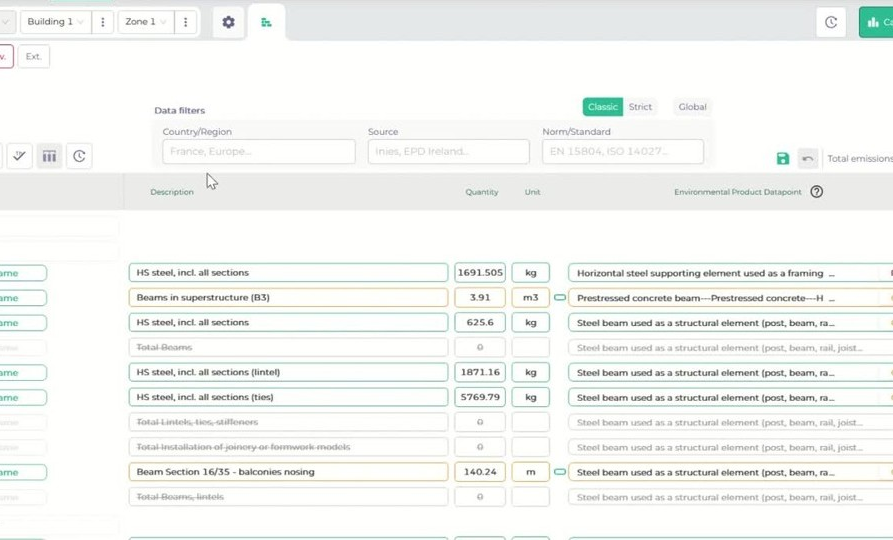Select Beams in superstructure (B3) description
Viewport: 893px width, 540px height.
pyautogui.click(x=288, y=297)
